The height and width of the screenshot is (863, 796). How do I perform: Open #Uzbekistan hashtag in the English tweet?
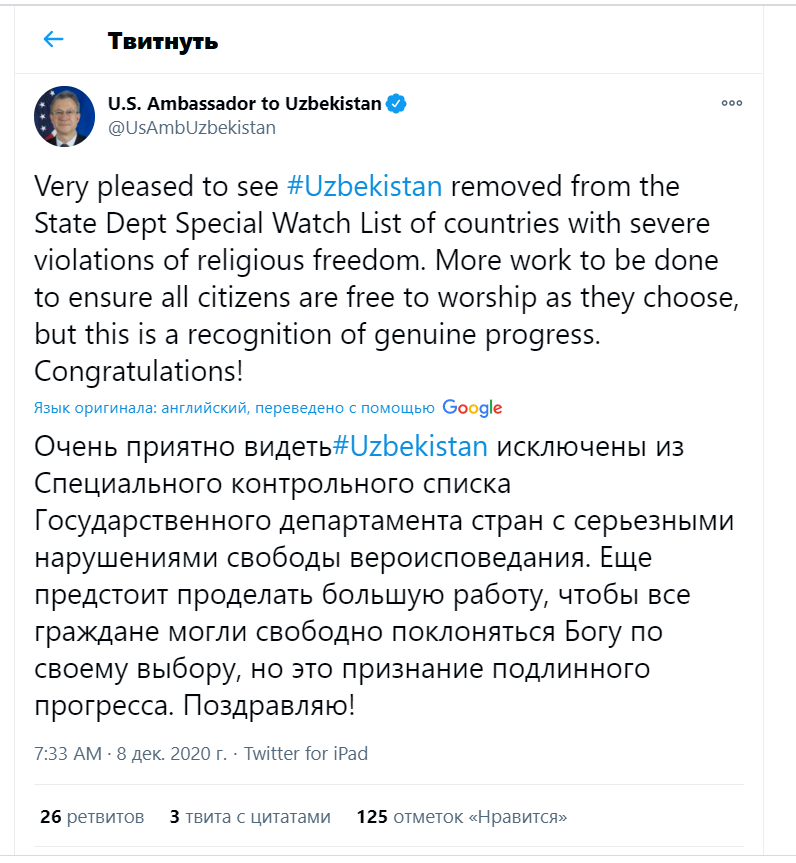[363, 187]
